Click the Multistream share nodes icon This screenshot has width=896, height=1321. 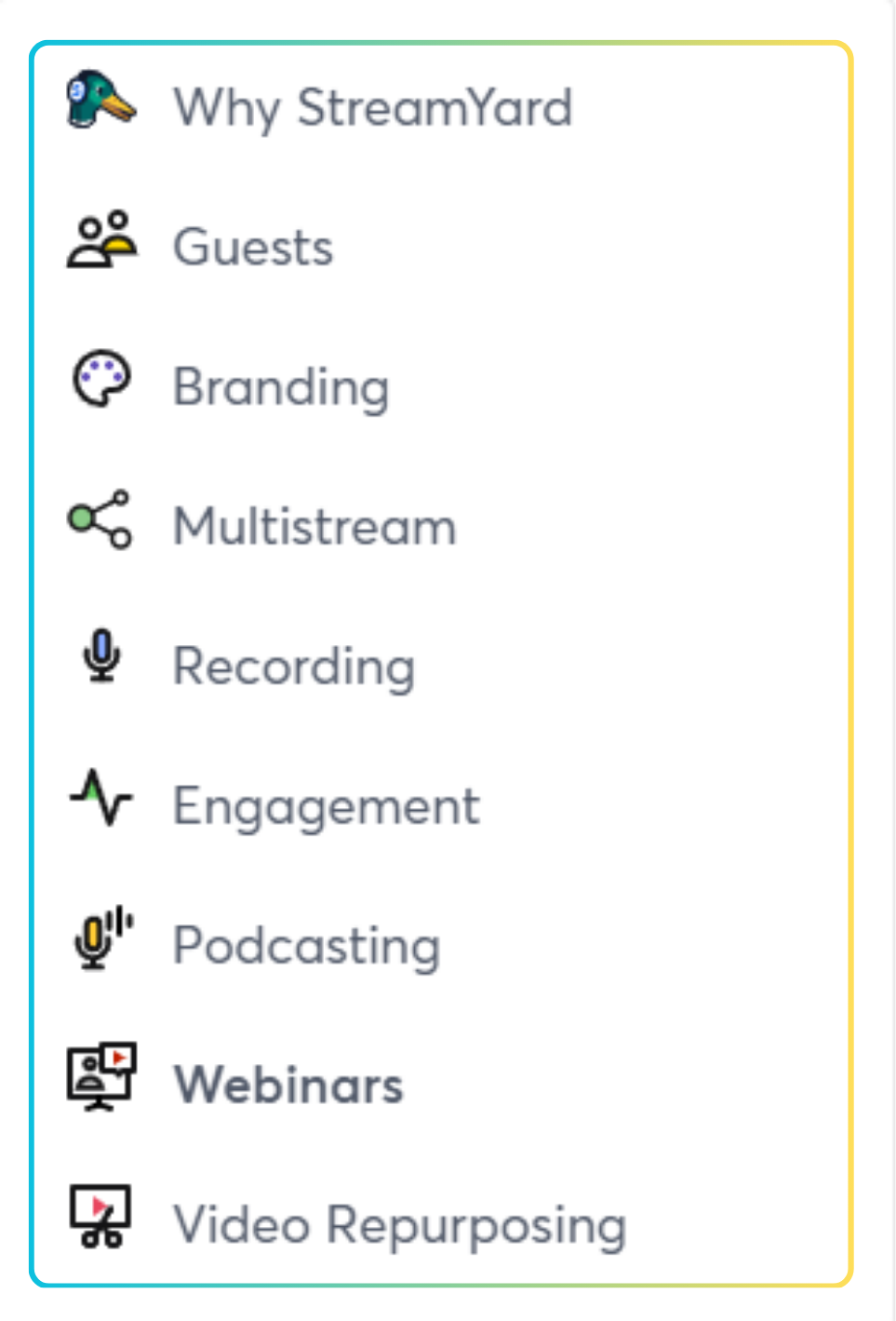click(x=100, y=519)
